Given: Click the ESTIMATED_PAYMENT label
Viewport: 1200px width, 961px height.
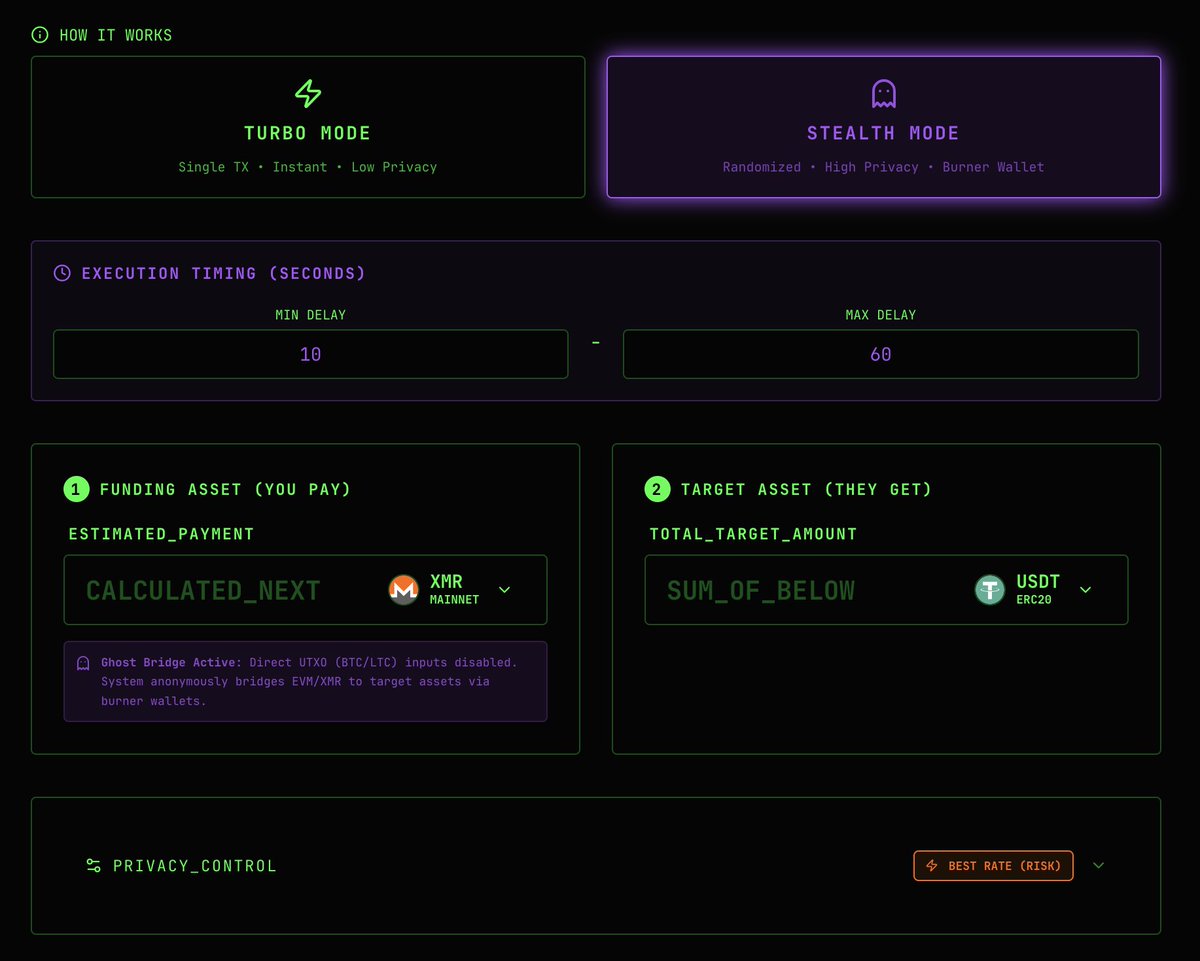Looking at the screenshot, I should pos(162,534).
